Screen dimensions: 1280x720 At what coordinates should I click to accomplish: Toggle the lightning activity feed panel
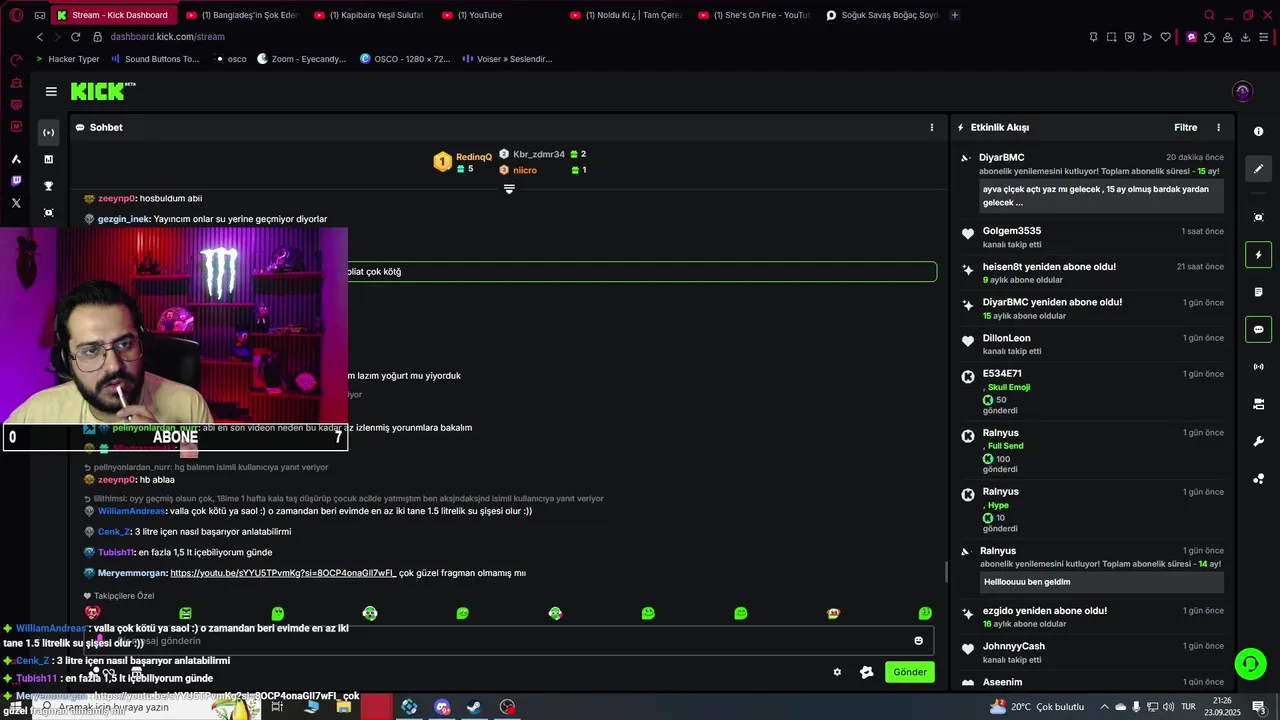click(1258, 255)
